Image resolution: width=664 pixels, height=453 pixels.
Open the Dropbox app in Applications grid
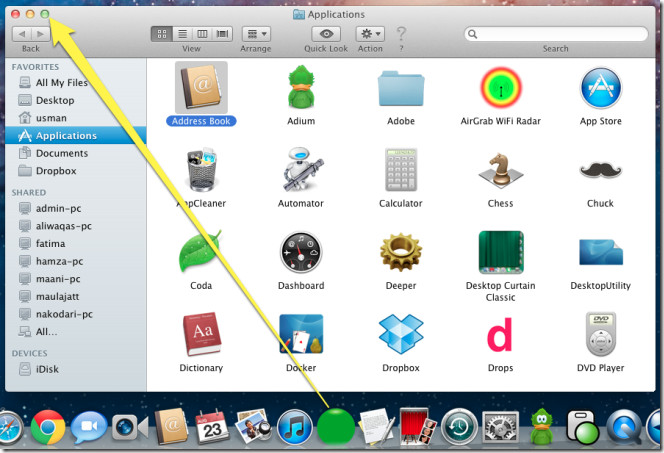[x=401, y=334]
